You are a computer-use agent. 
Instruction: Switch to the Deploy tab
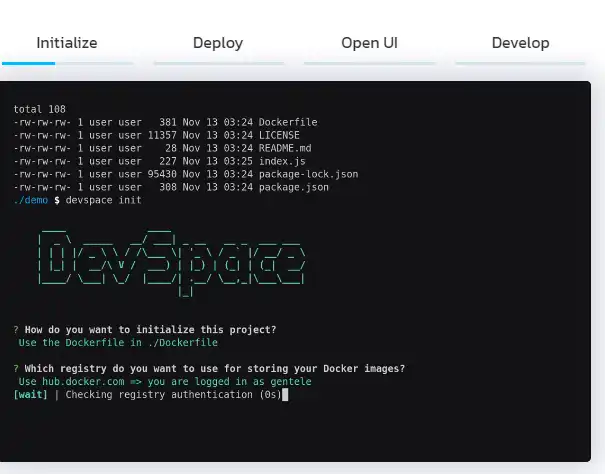218,43
